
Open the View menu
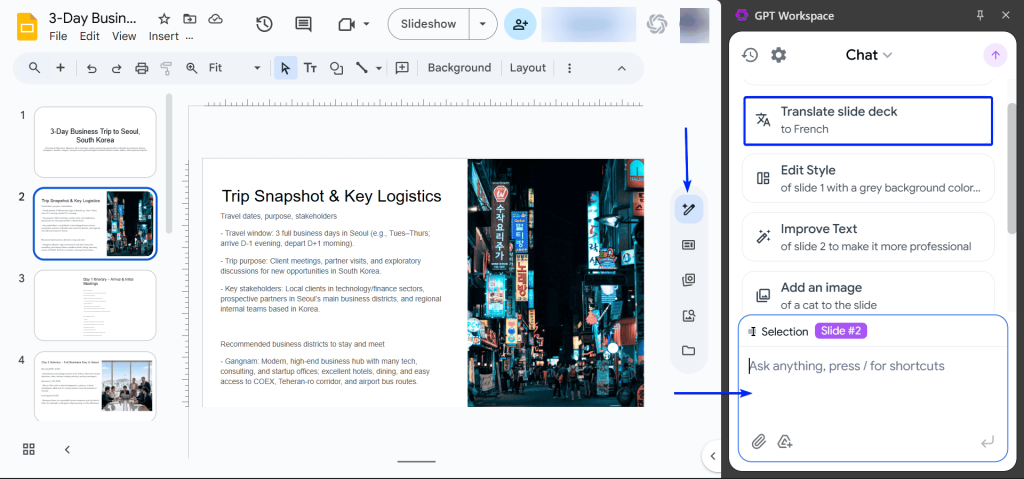(x=124, y=36)
